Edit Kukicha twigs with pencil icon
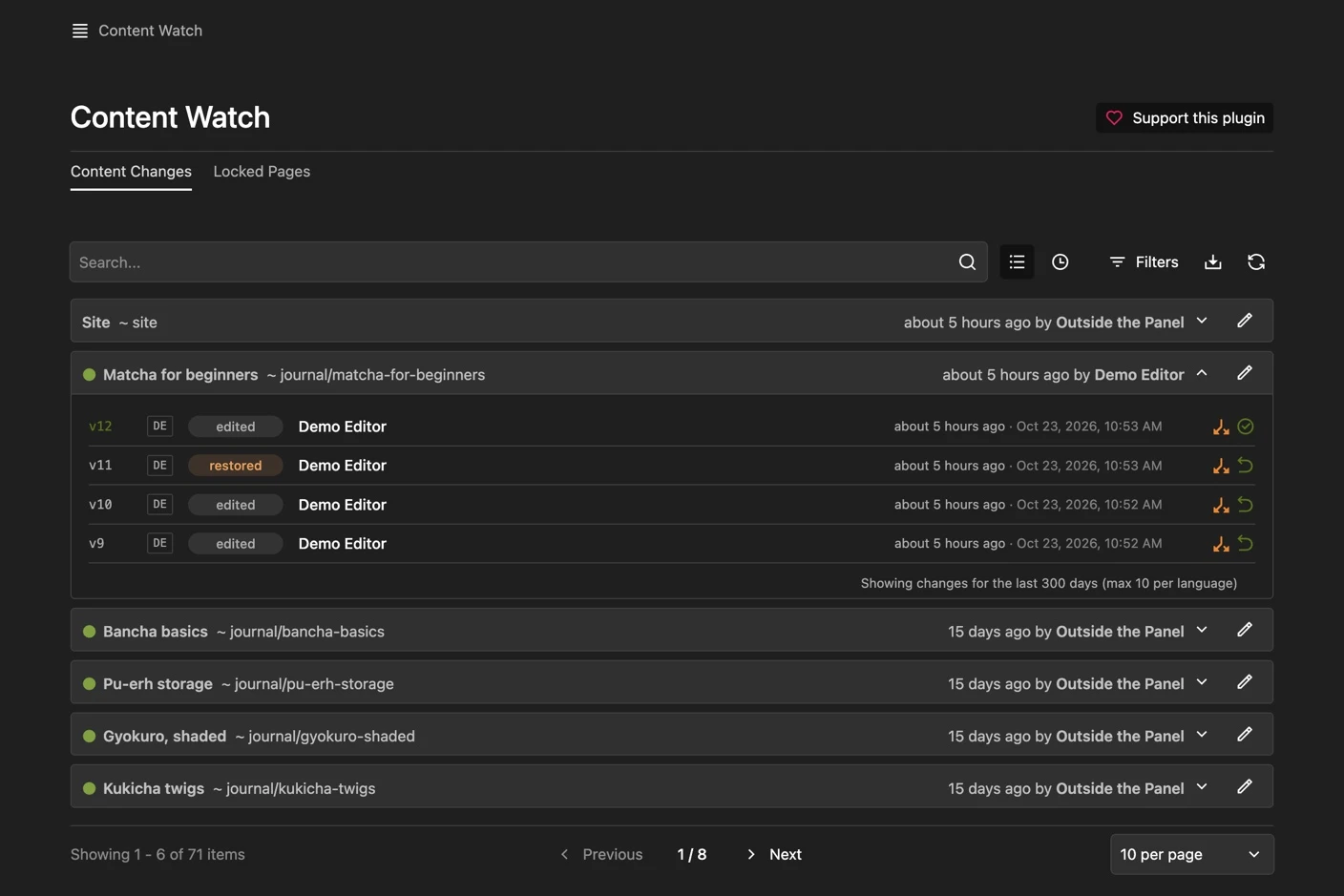 coord(1245,788)
